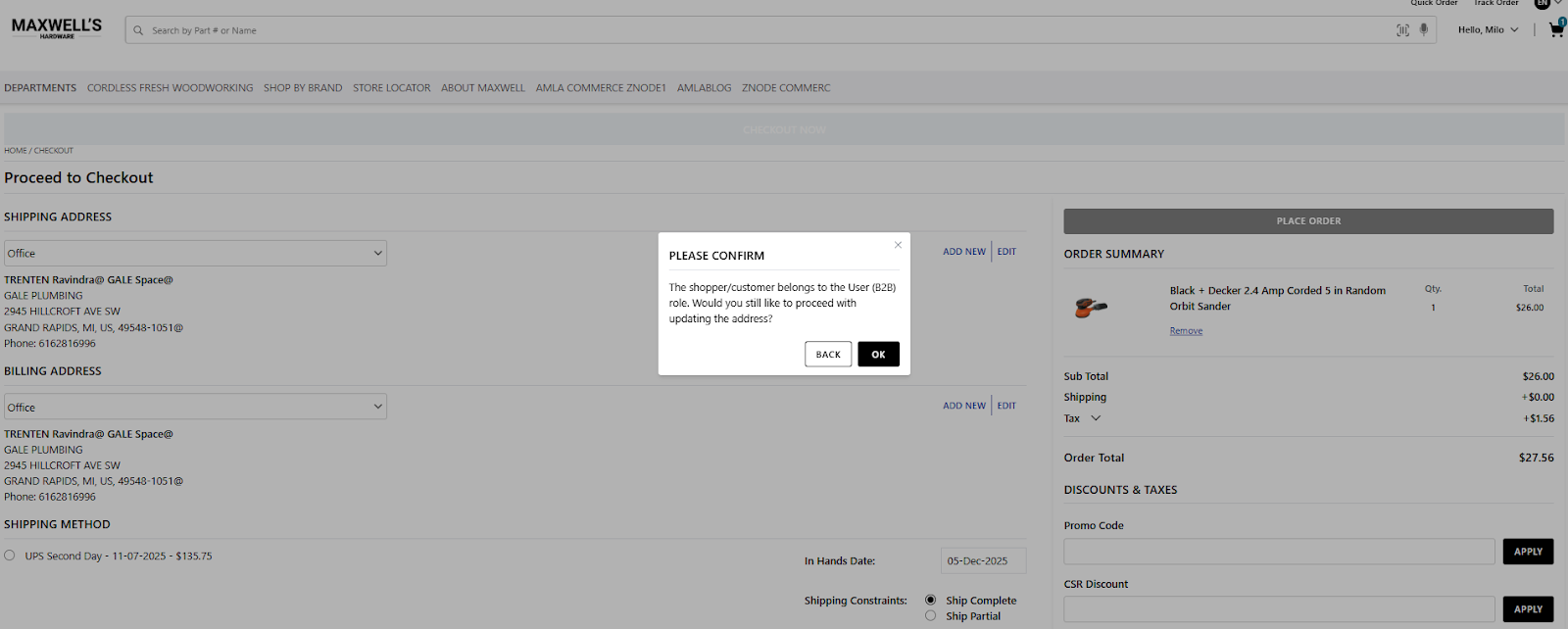Open the Quick Order link
This screenshot has height=629, width=1568.
coord(1434,4)
